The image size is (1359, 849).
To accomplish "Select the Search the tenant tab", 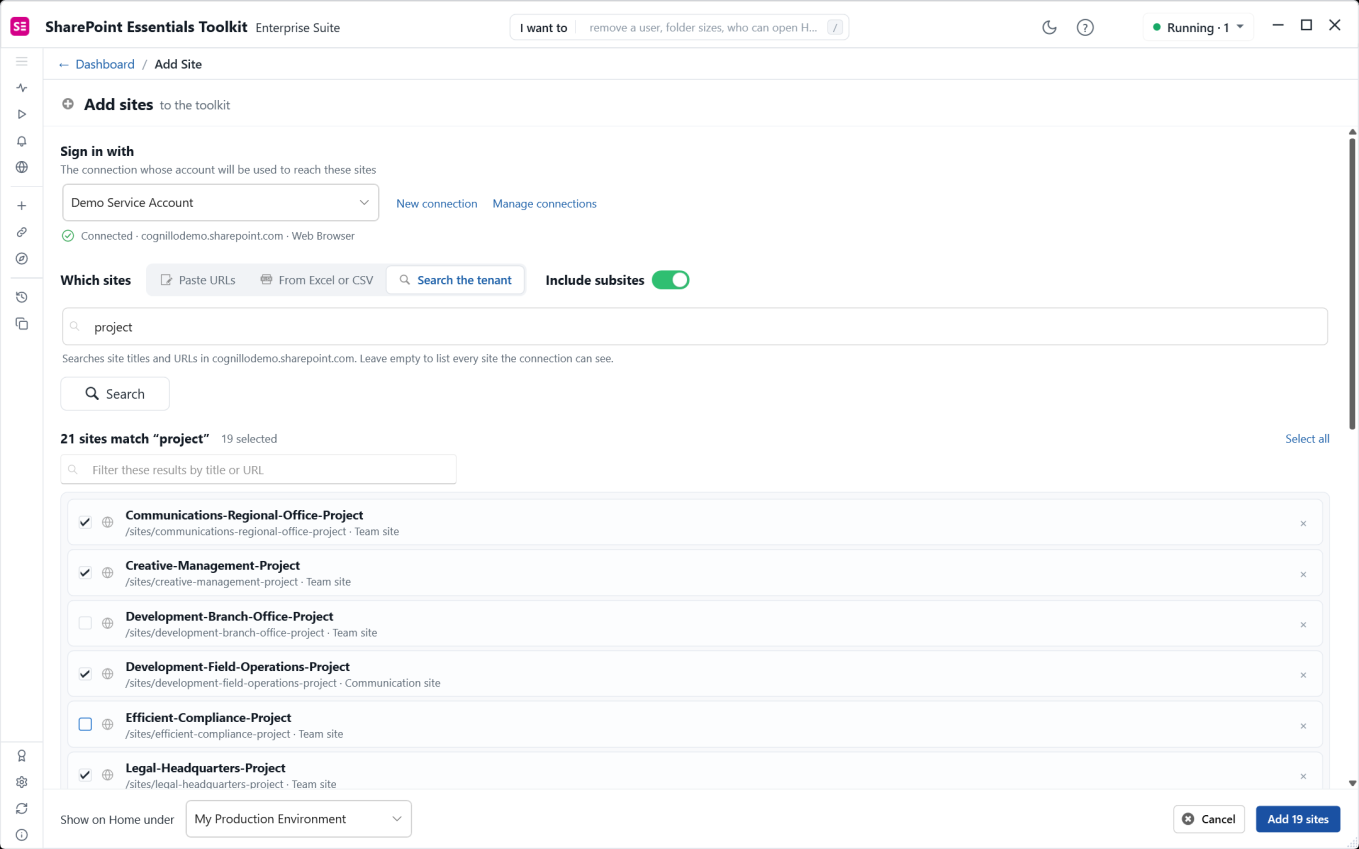I will (x=455, y=280).
